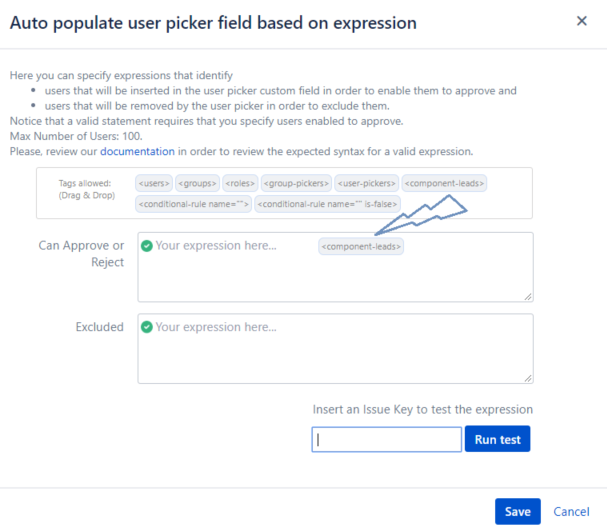Focus the Excluded expression text area
This screenshot has width=607, height=532.
335,355
